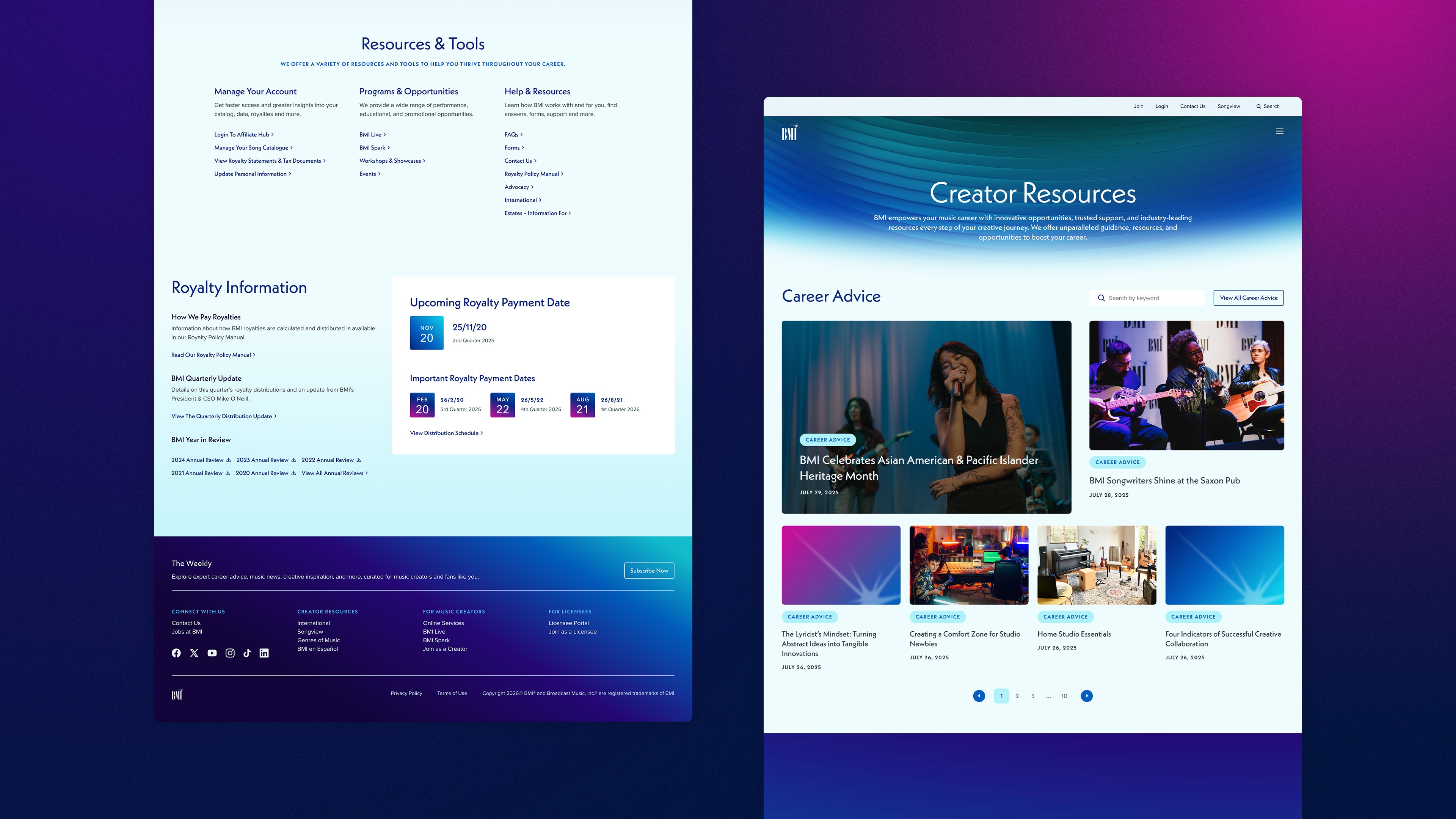Screen dimensions: 1456x819
Task: Open the Forms link
Action: (515, 147)
